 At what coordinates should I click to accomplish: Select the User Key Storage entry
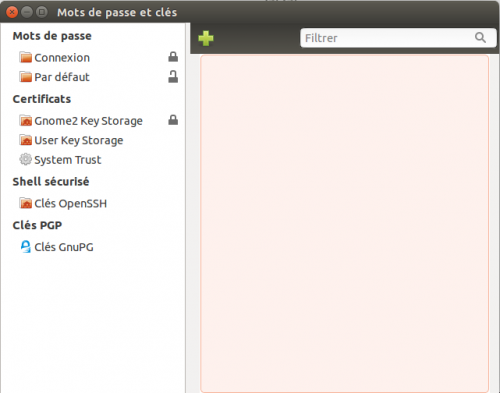(x=79, y=140)
